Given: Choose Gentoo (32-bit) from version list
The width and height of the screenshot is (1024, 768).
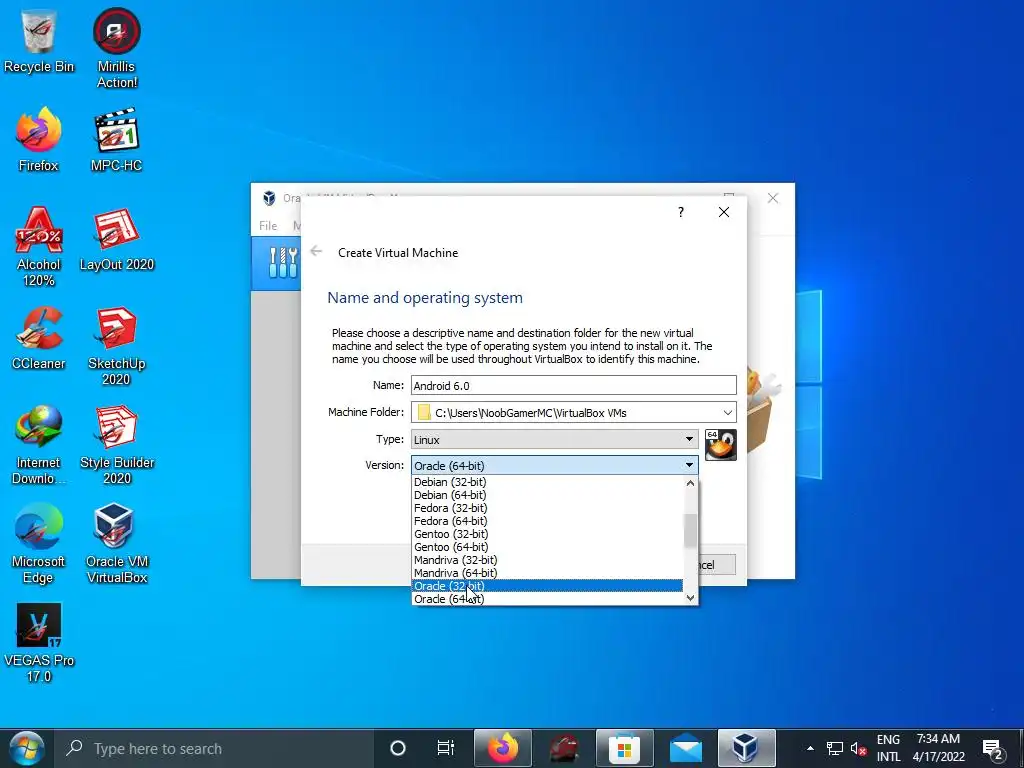Looking at the screenshot, I should coord(547,534).
